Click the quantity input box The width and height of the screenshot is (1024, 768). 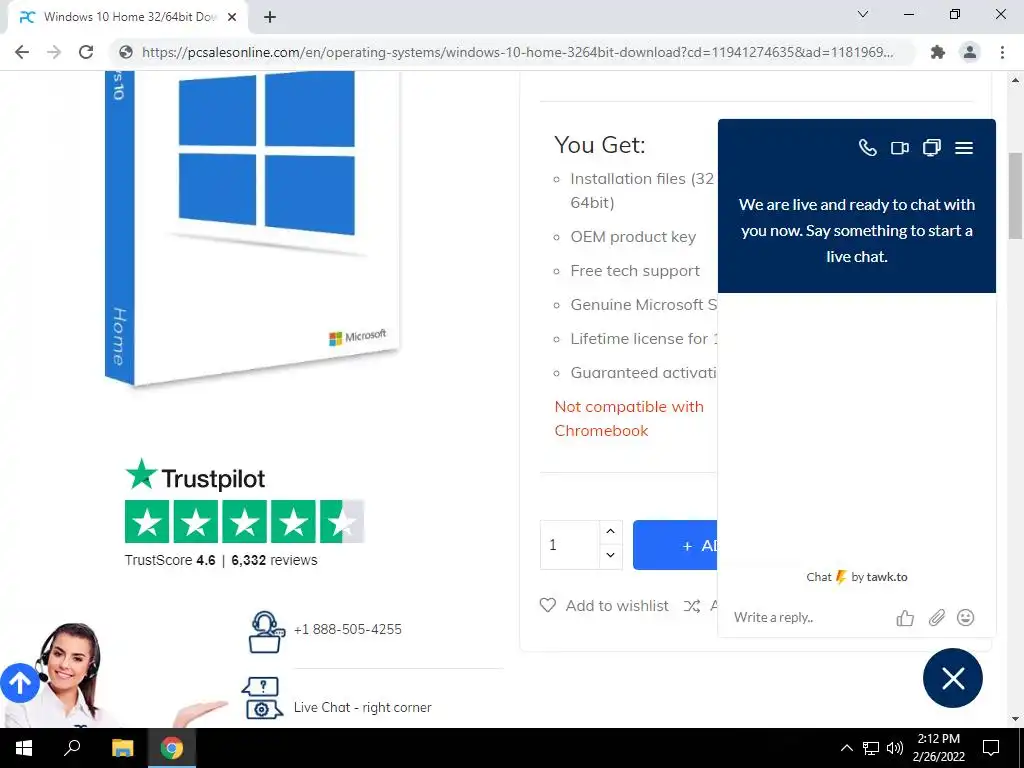569,545
